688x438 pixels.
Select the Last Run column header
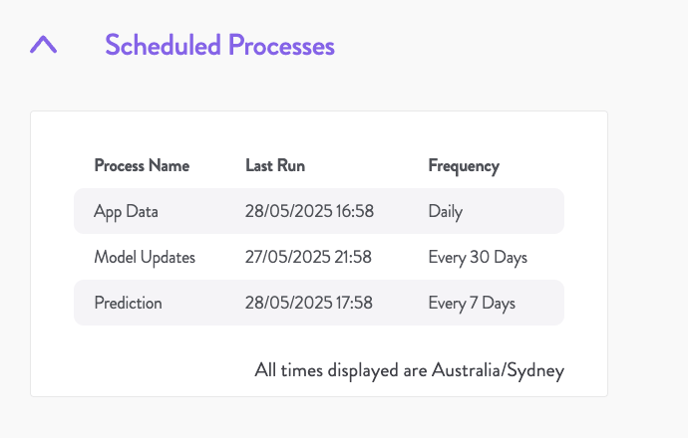click(275, 165)
